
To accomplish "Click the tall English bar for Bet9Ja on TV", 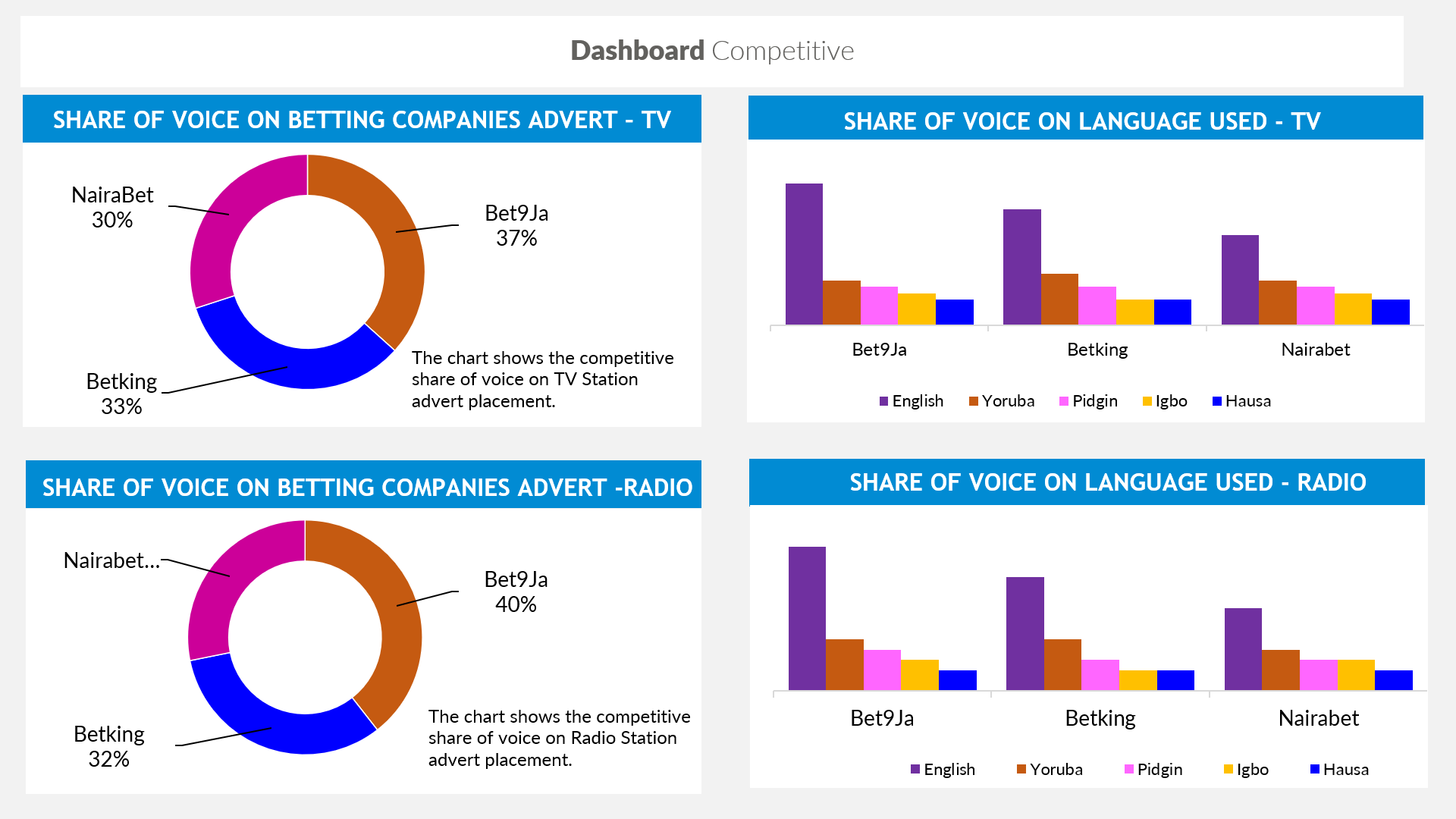I will click(804, 254).
